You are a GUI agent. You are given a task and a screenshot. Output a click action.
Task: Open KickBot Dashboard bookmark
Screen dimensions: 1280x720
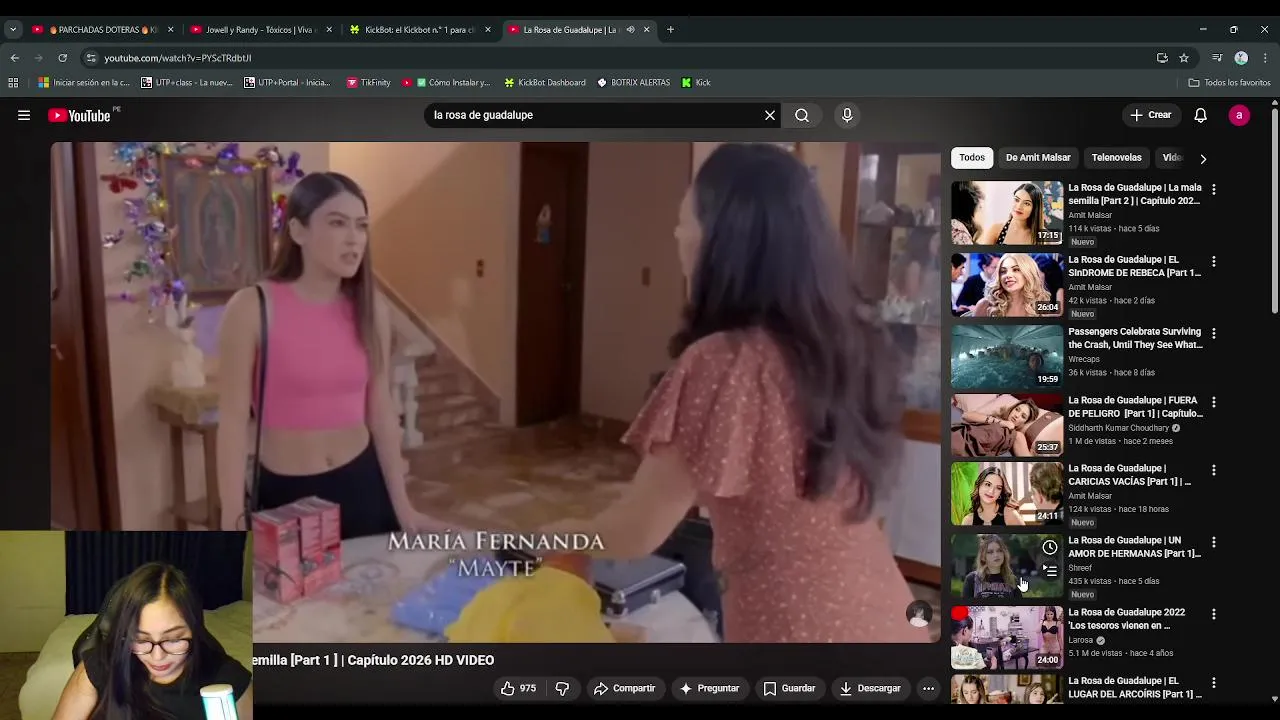pyautogui.click(x=545, y=83)
